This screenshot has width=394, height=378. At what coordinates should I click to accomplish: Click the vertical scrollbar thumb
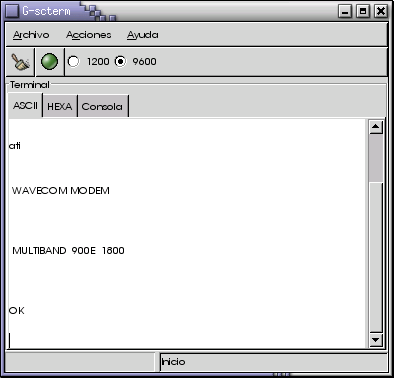[x=376, y=158]
